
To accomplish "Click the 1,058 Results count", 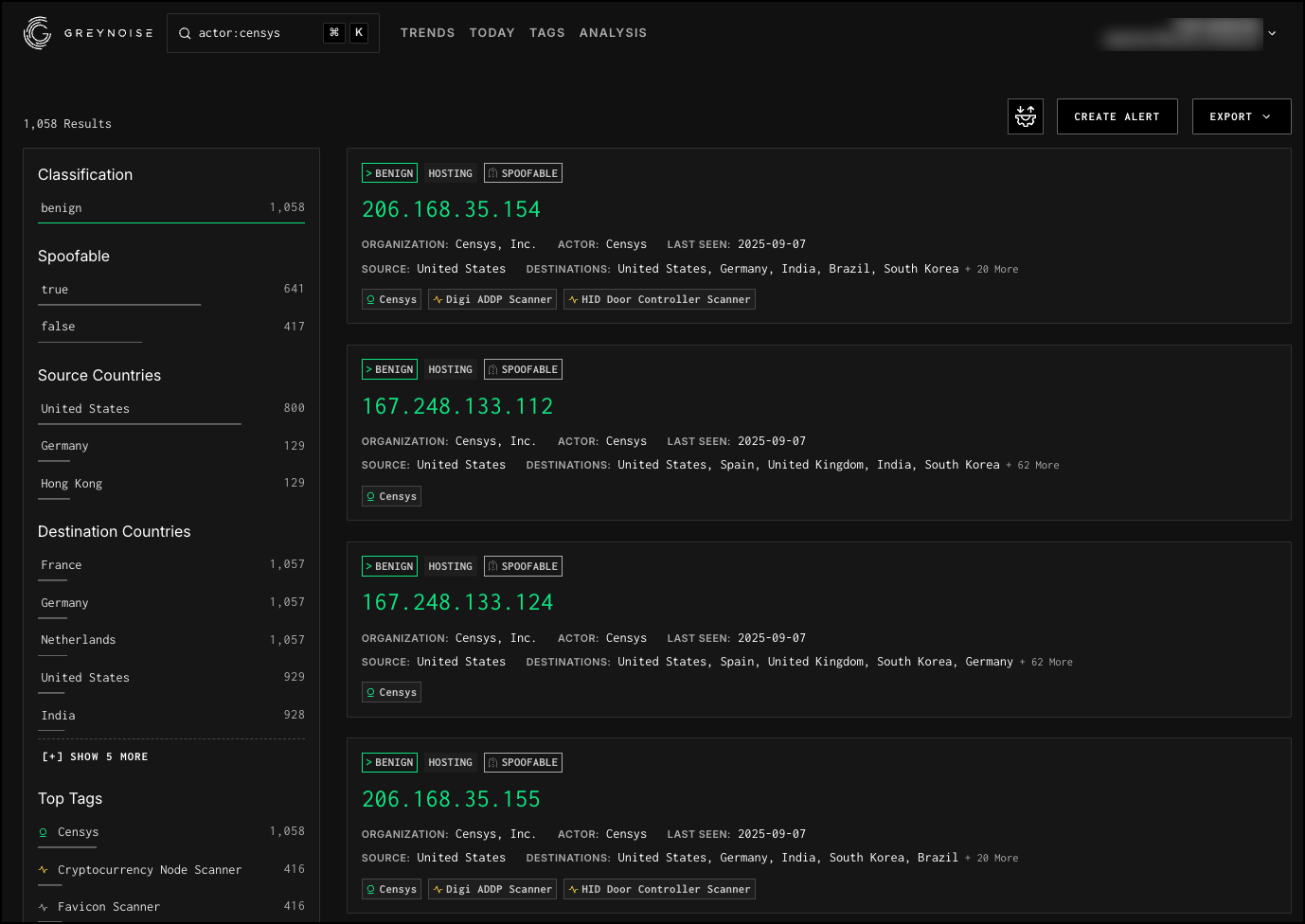I will (x=67, y=124).
